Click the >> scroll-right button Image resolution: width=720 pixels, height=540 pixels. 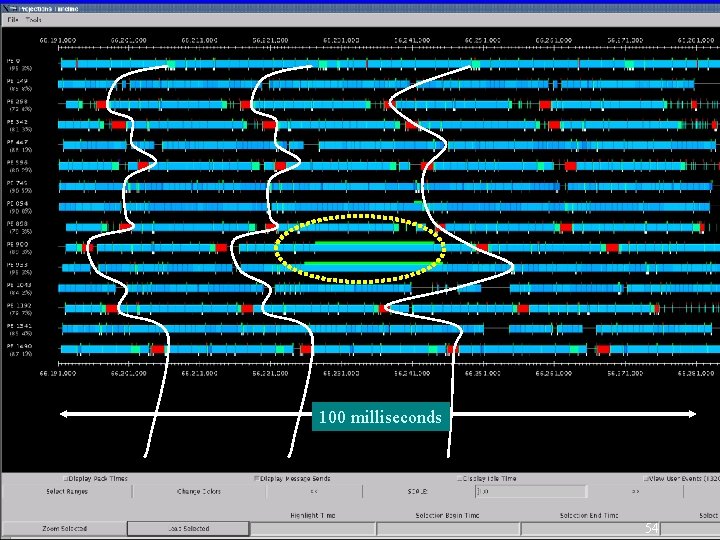[636, 491]
